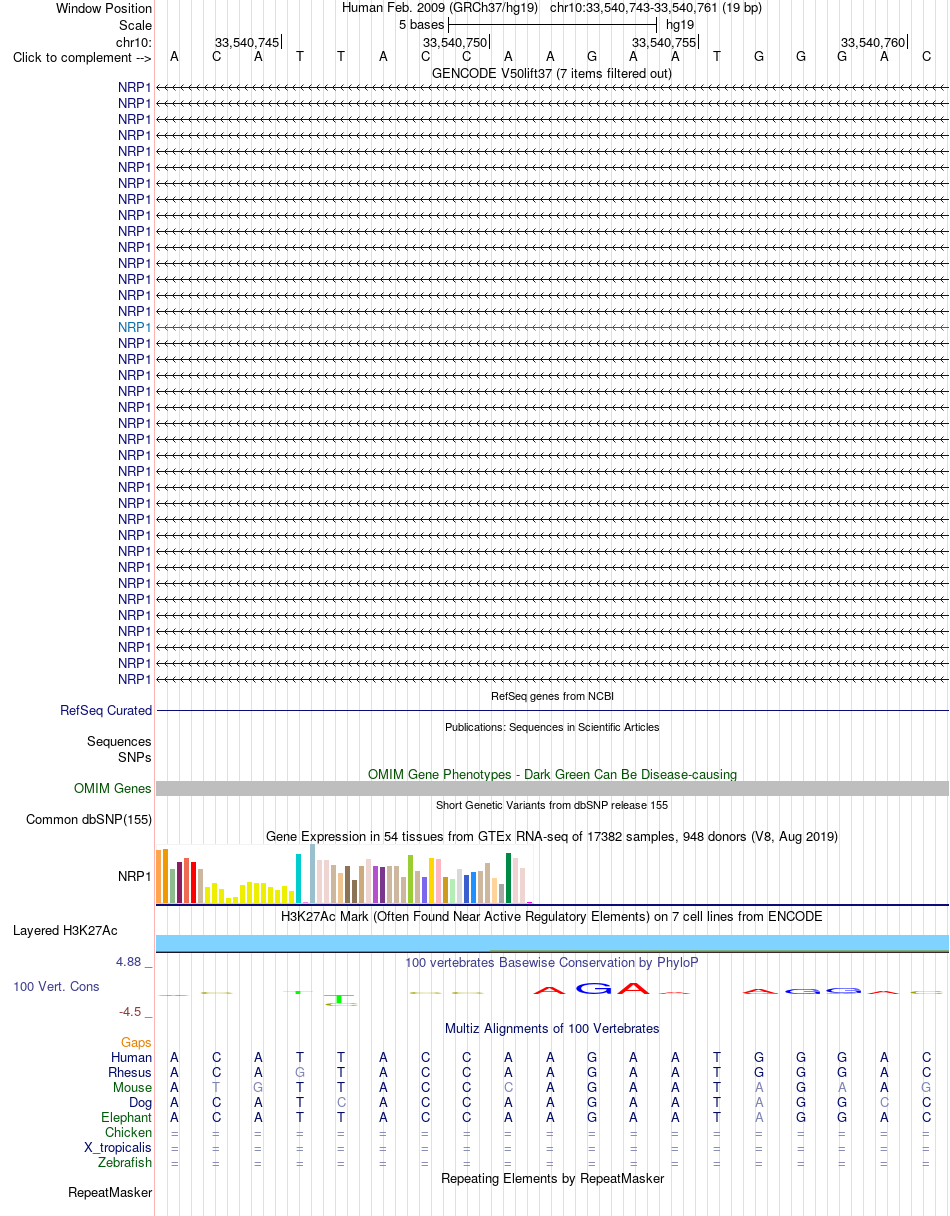Select the Rhesus alignment row label

point(130,1072)
